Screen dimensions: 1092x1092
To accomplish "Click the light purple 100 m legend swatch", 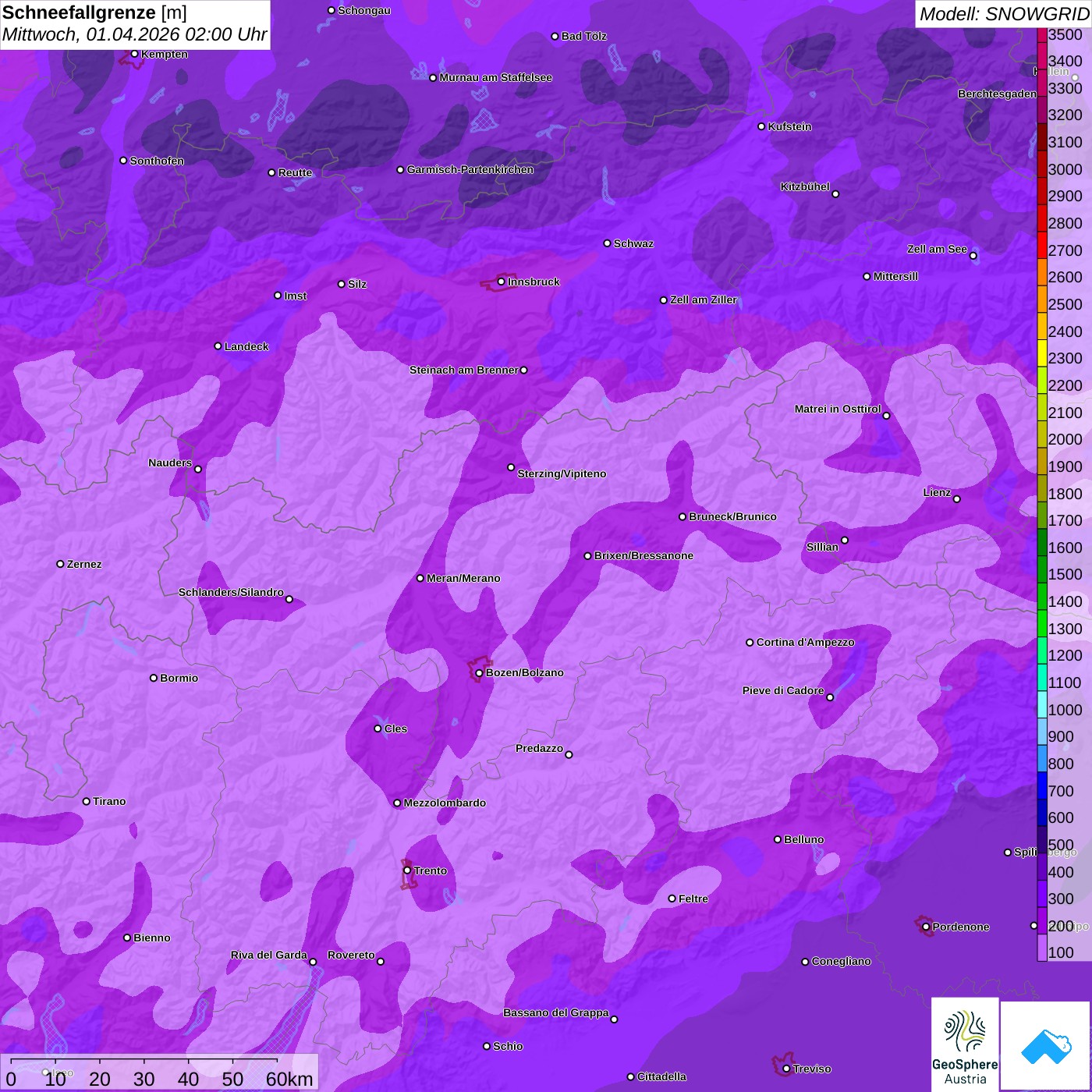I will tap(1042, 948).
